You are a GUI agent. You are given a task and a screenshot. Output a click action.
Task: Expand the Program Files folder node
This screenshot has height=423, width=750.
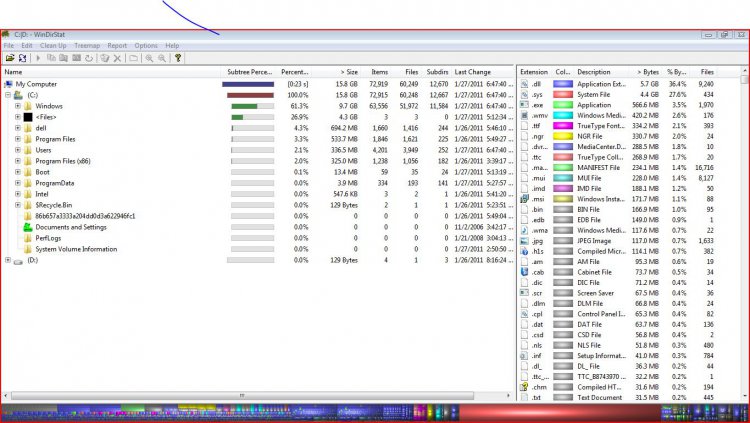pyautogui.click(x=18, y=139)
